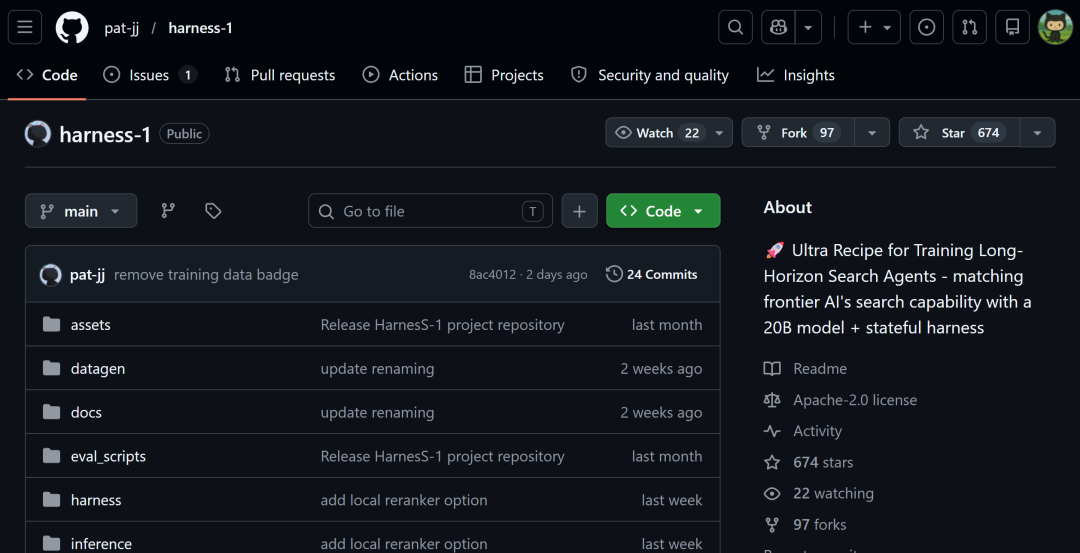Expand the Watch options dropdown arrow
1080x553 pixels.
point(719,133)
